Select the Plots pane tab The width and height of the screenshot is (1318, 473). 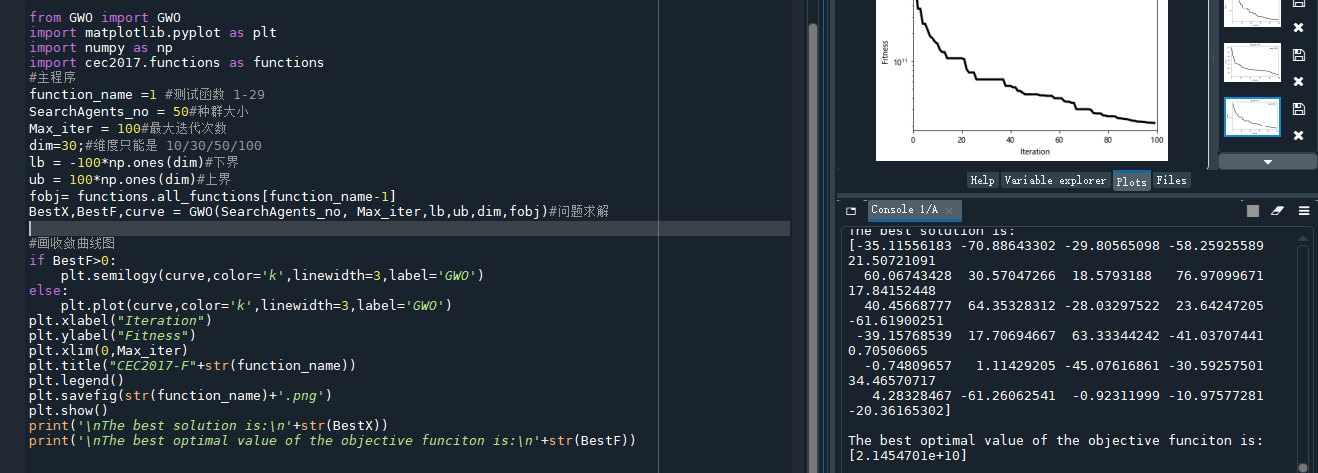[x=1131, y=180]
